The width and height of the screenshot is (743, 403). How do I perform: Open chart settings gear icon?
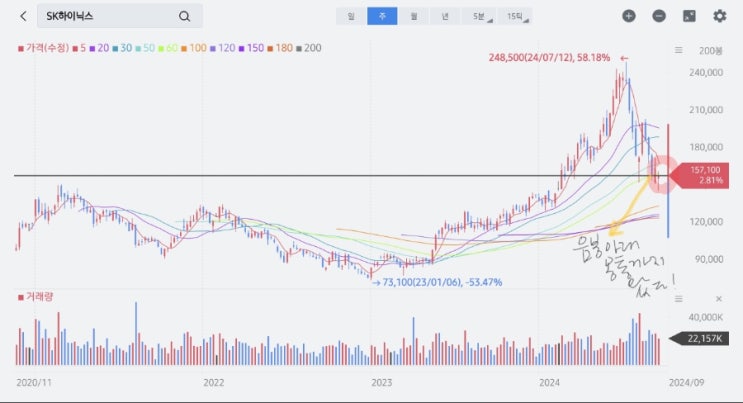tap(720, 16)
